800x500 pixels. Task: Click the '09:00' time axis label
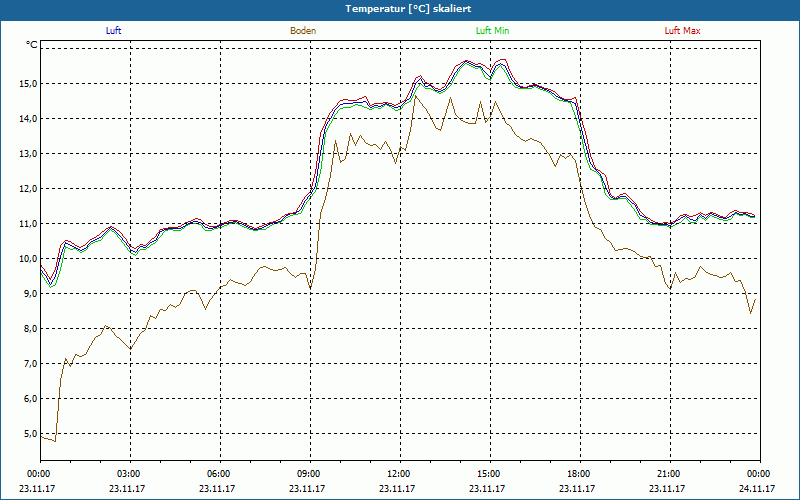[310, 474]
